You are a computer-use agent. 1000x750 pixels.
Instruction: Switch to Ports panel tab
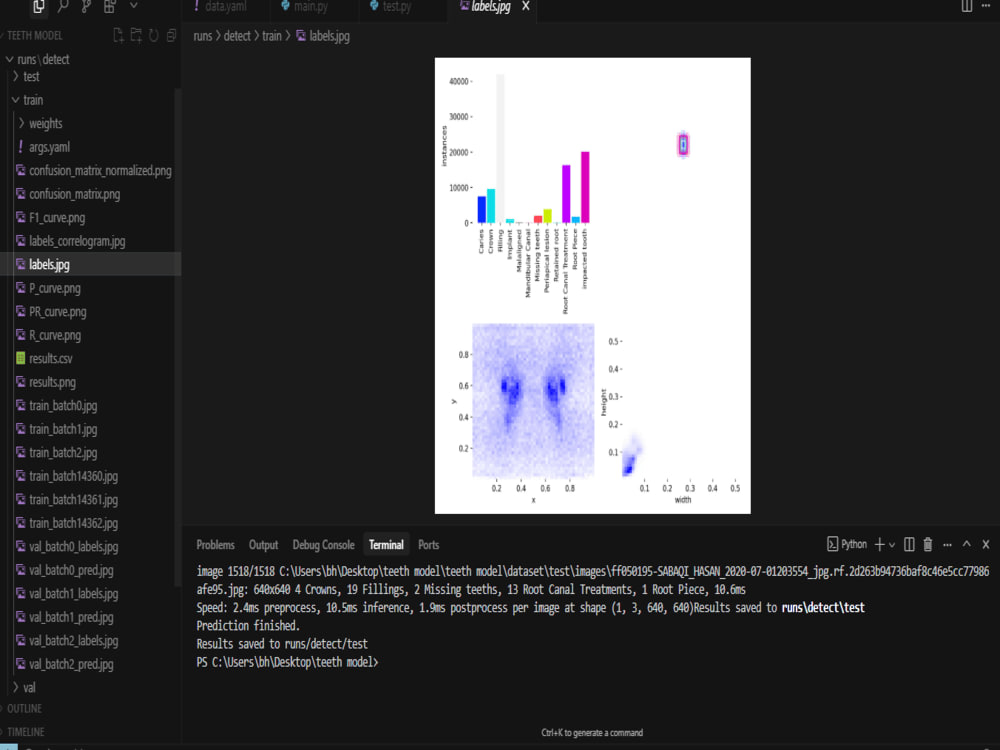[x=429, y=545]
